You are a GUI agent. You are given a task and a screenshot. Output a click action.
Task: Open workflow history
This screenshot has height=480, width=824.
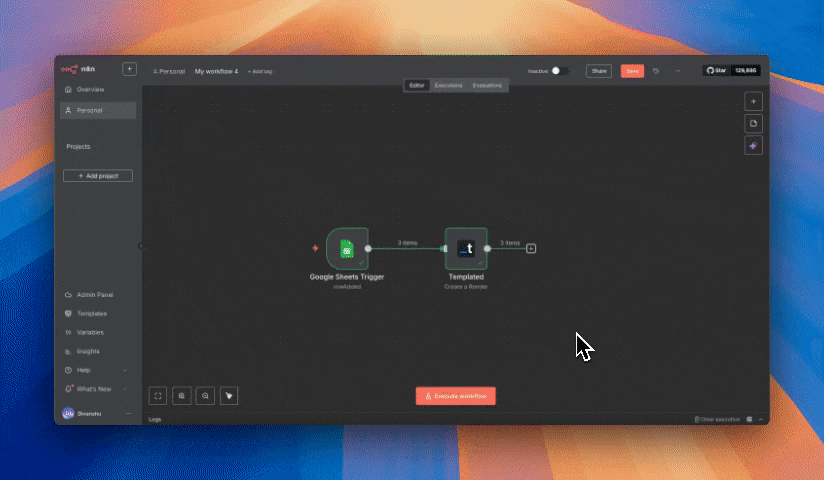656,71
